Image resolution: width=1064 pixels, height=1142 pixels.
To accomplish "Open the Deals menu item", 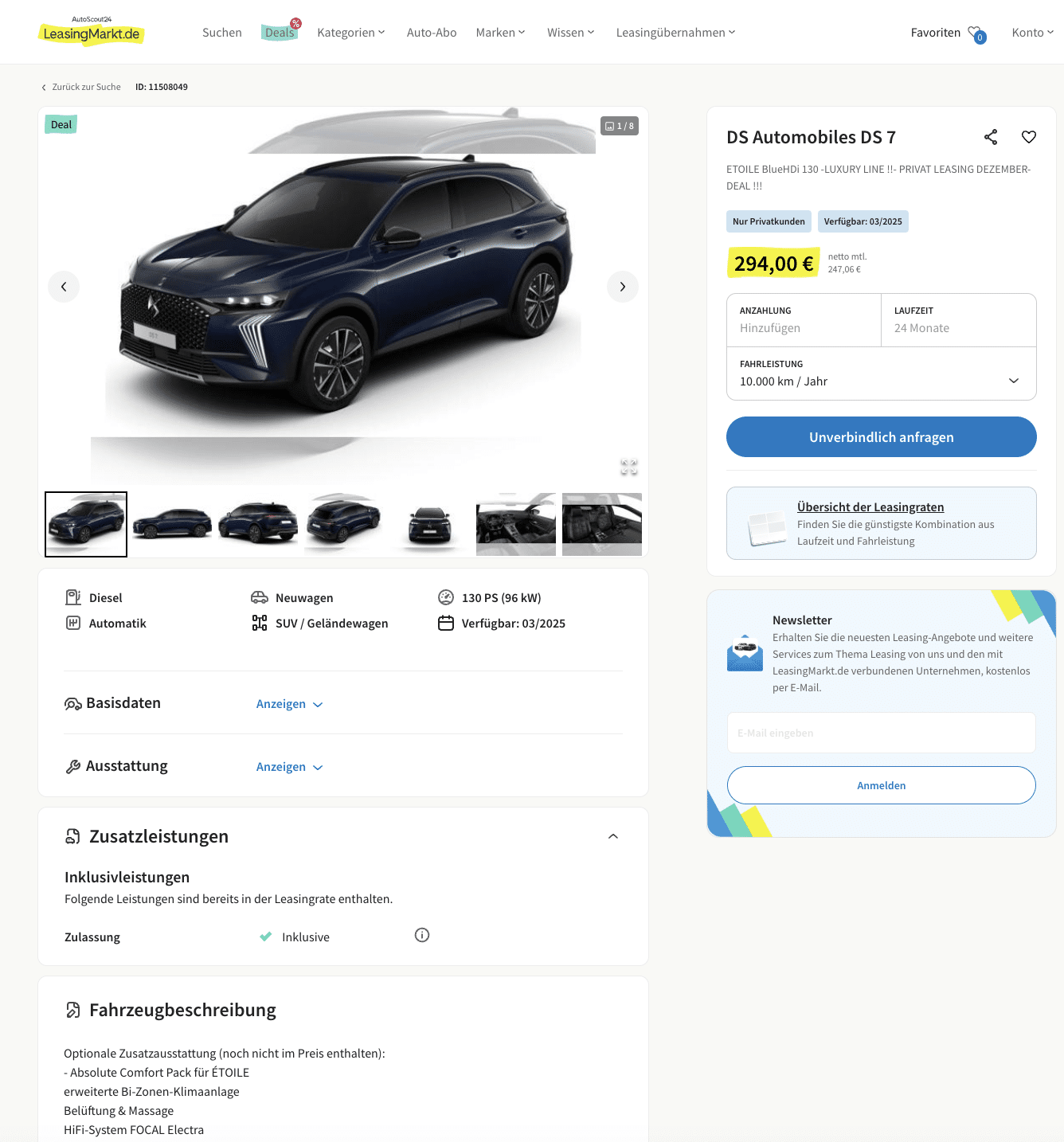I will click(280, 32).
